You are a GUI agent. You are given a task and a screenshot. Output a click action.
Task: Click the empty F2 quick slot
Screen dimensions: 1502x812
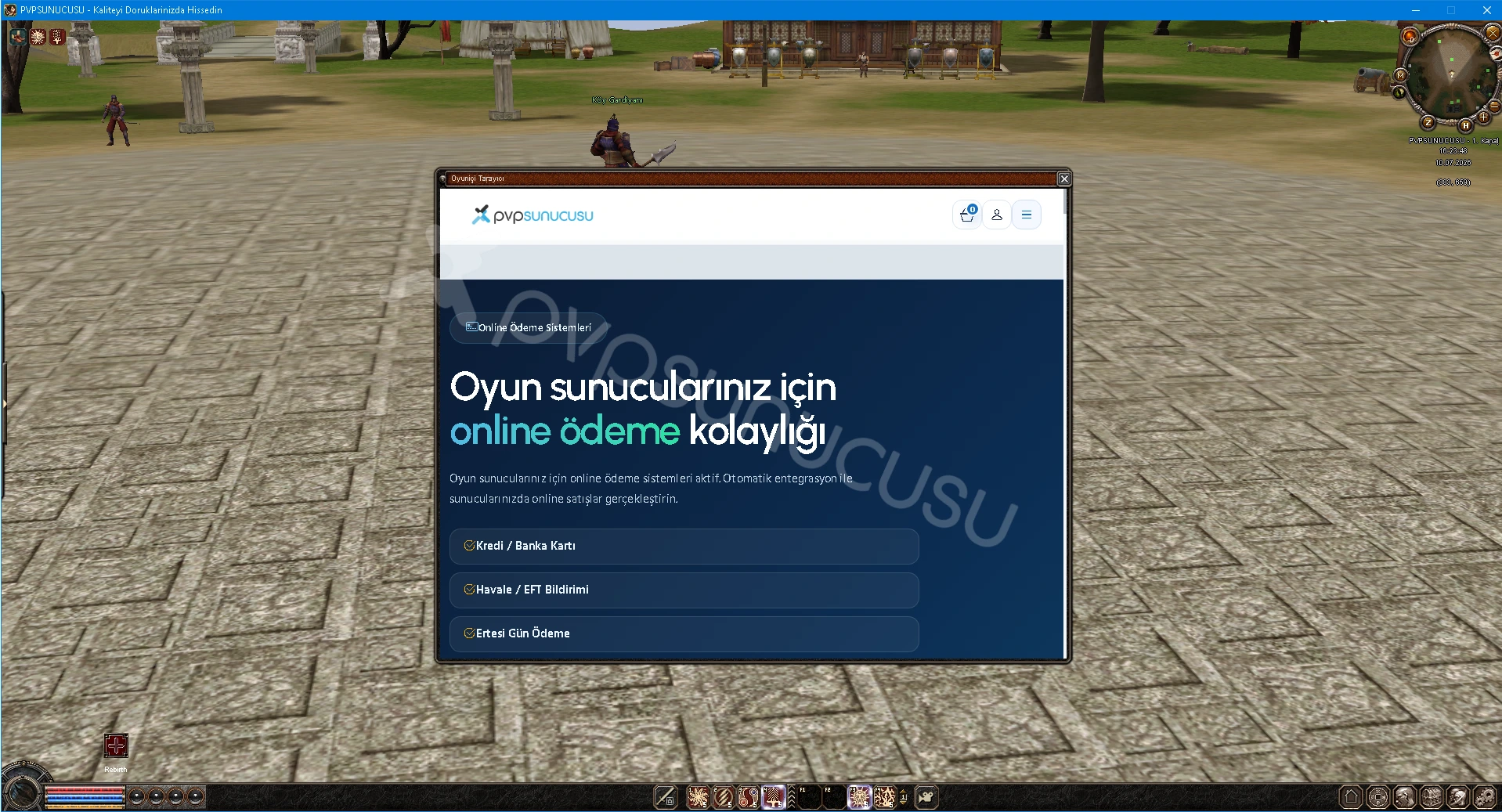(834, 797)
